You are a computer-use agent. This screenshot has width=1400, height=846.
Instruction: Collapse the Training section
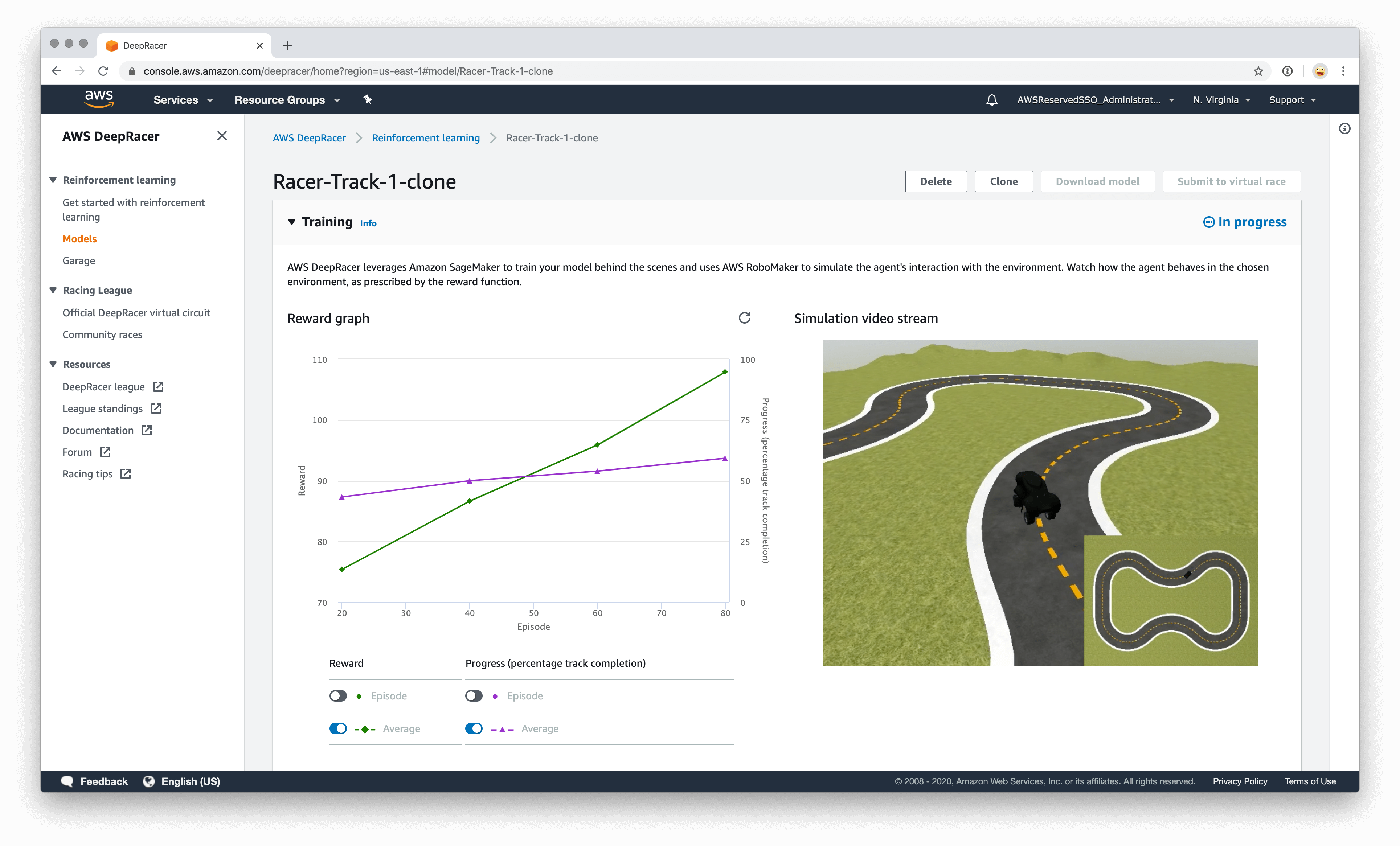pyautogui.click(x=291, y=222)
